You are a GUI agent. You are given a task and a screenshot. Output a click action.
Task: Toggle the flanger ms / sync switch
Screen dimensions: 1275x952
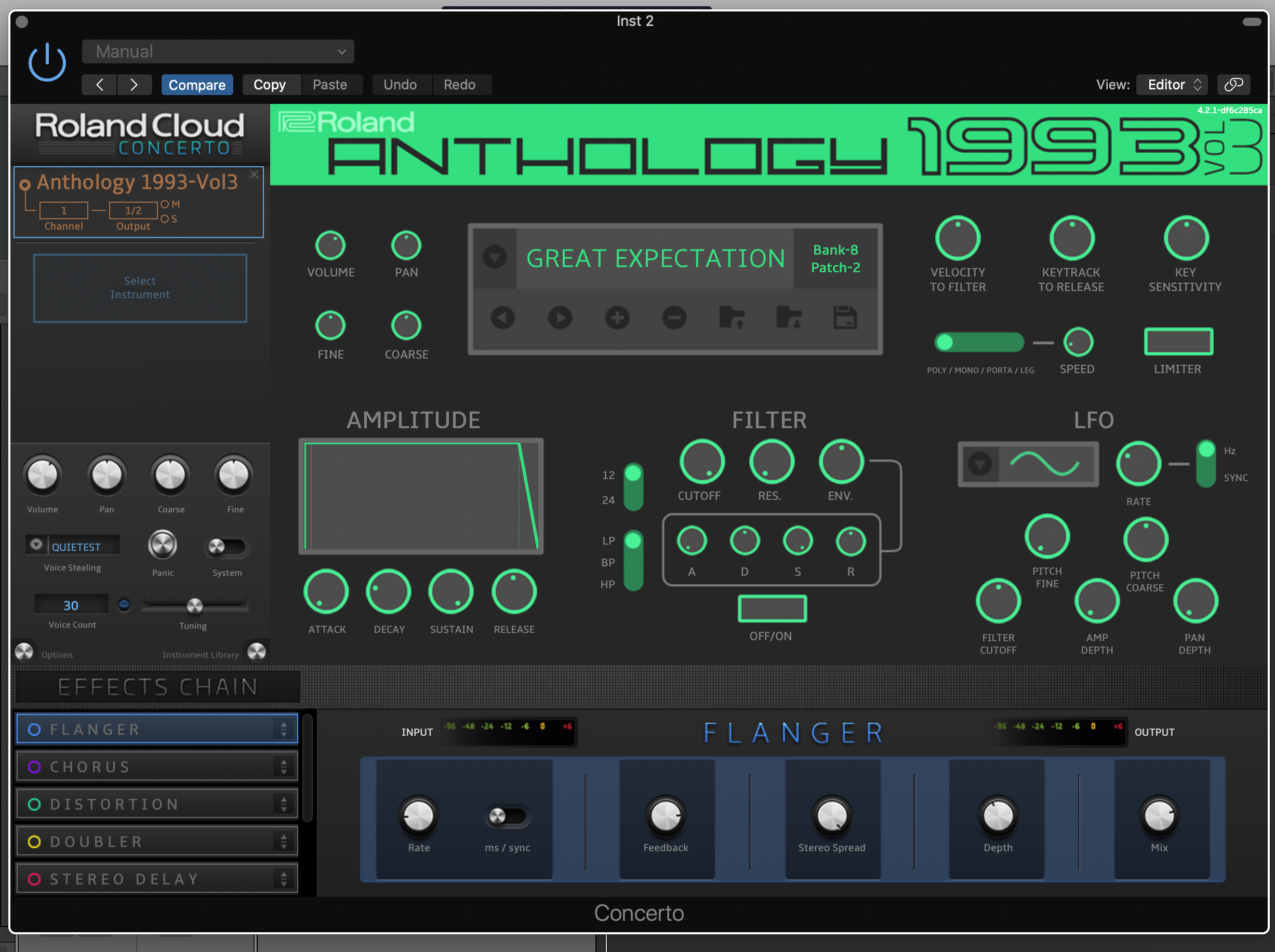(x=507, y=816)
